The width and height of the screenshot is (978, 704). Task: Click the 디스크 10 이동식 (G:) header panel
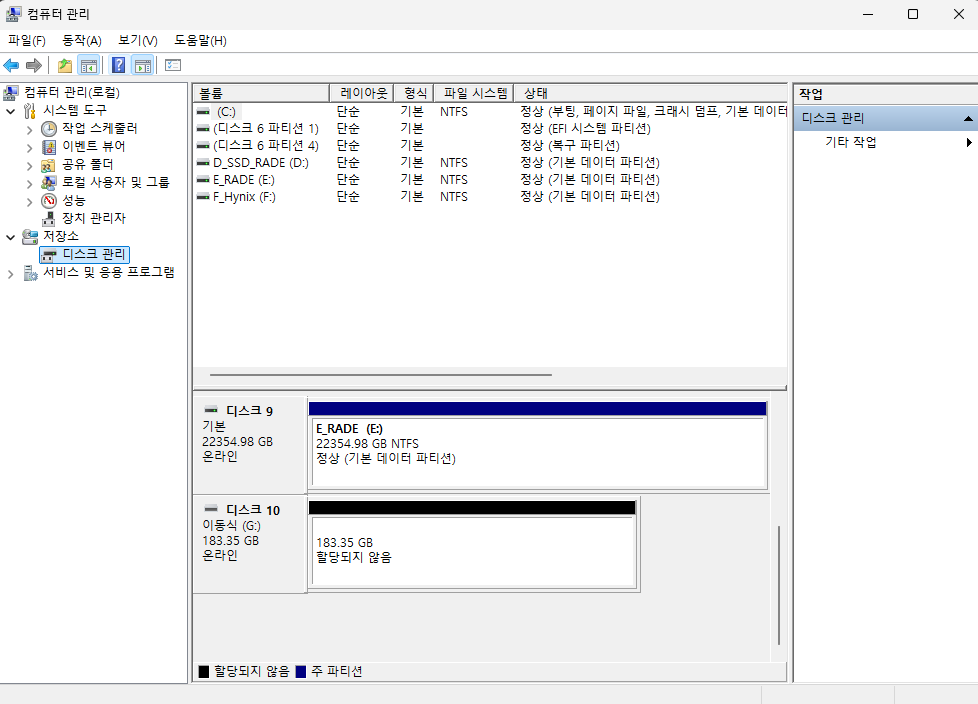coord(249,543)
